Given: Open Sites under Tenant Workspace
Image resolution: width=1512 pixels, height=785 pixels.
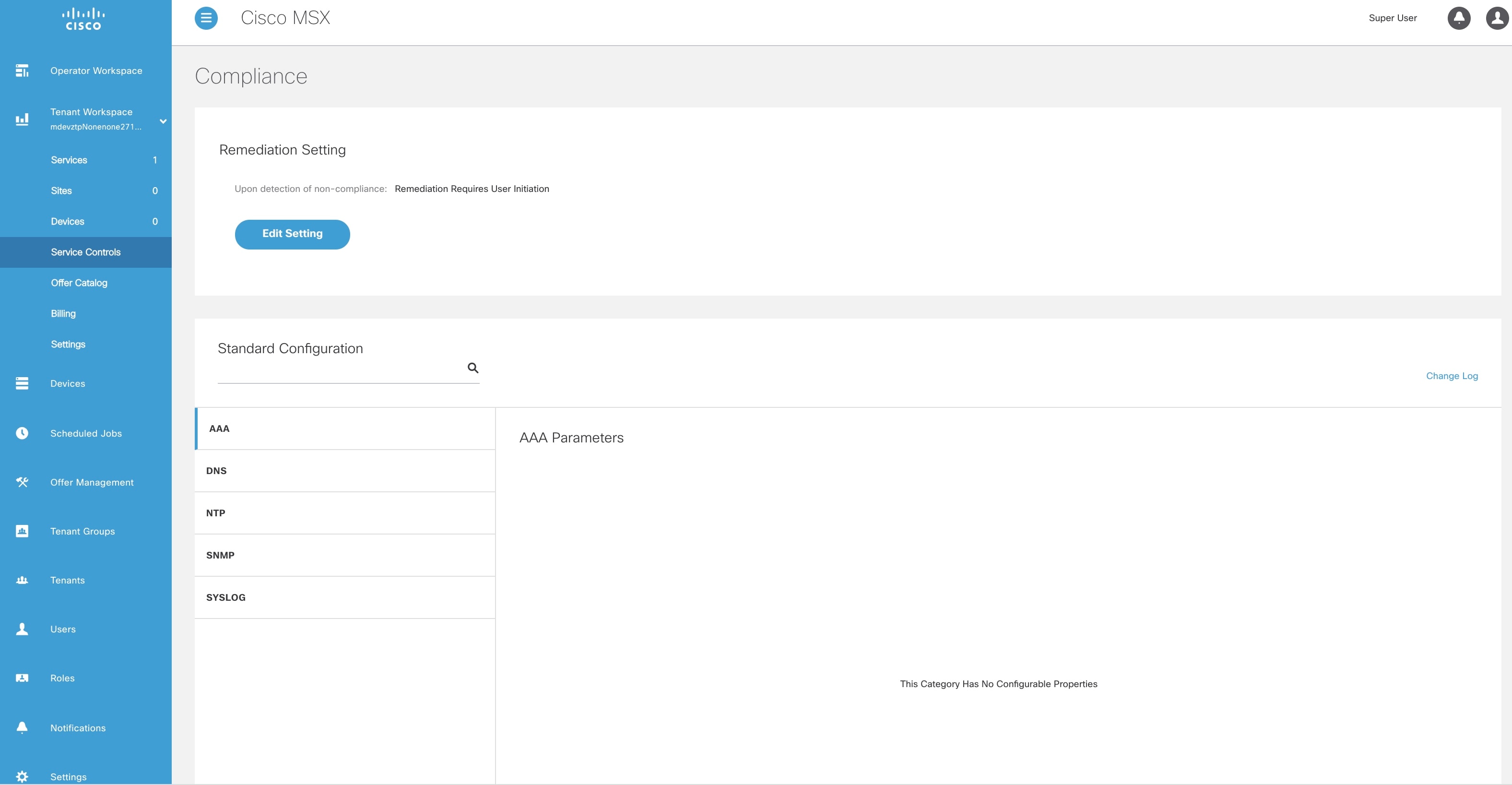Looking at the screenshot, I should 86,191.
